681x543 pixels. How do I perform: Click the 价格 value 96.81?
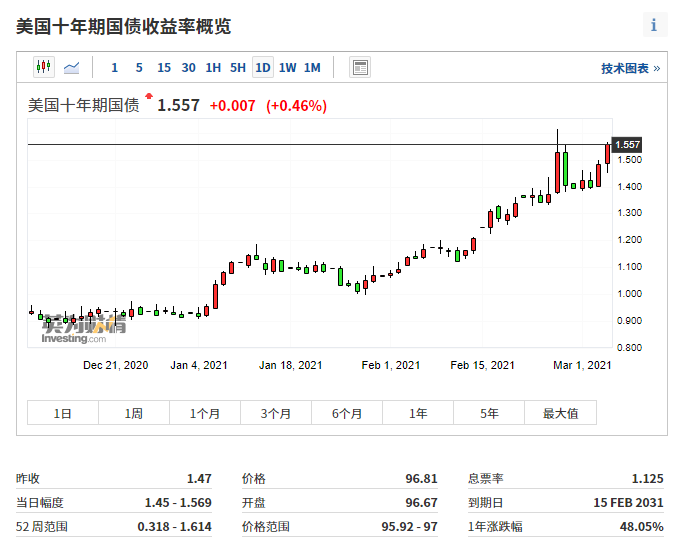click(421, 478)
